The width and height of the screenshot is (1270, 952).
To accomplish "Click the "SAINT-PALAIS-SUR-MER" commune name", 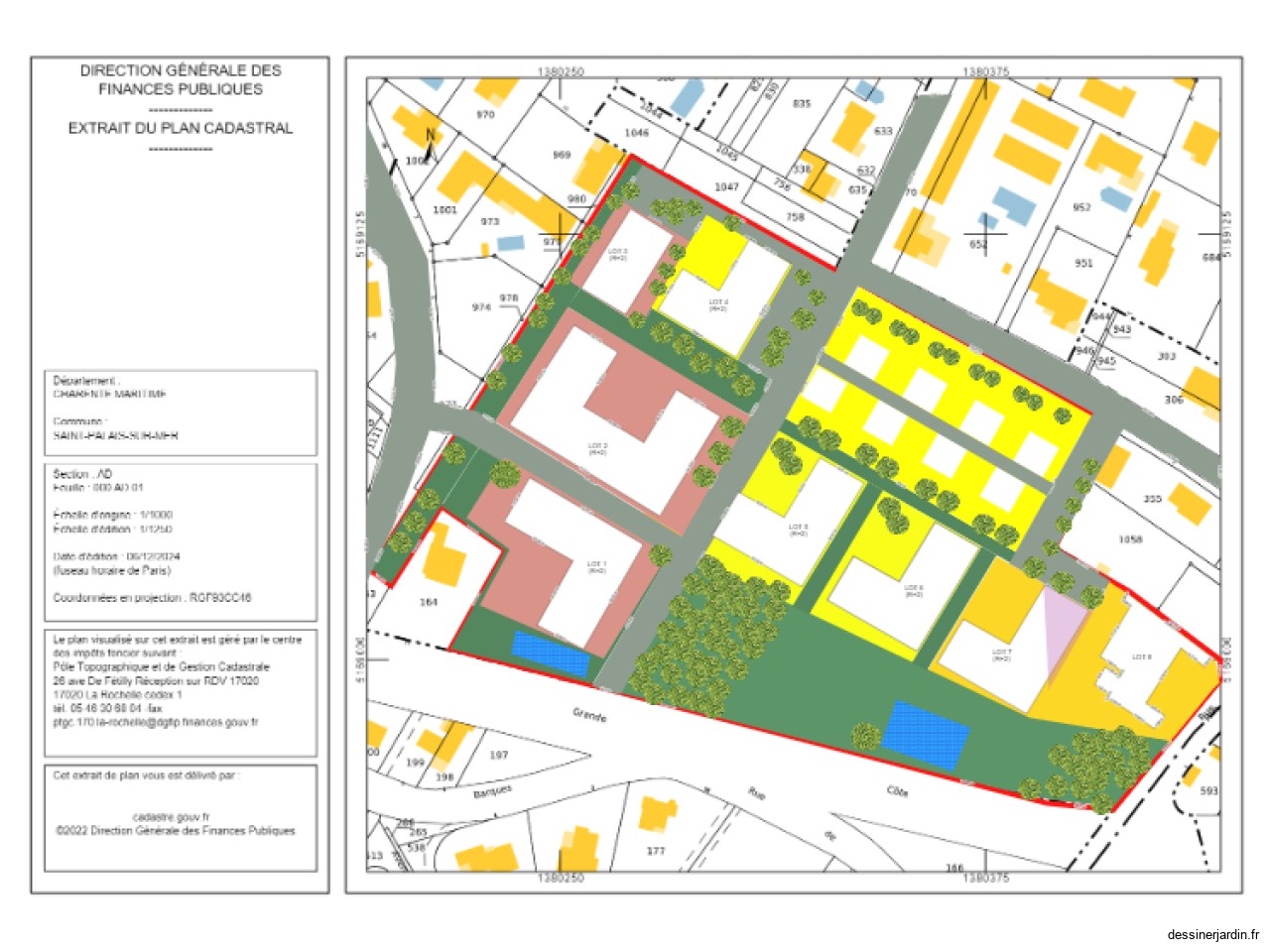I will coord(115,435).
